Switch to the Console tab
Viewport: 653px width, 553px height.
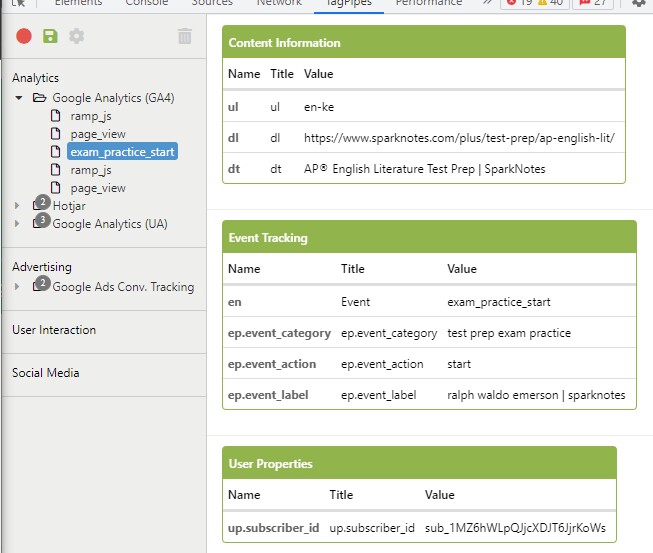147,3
